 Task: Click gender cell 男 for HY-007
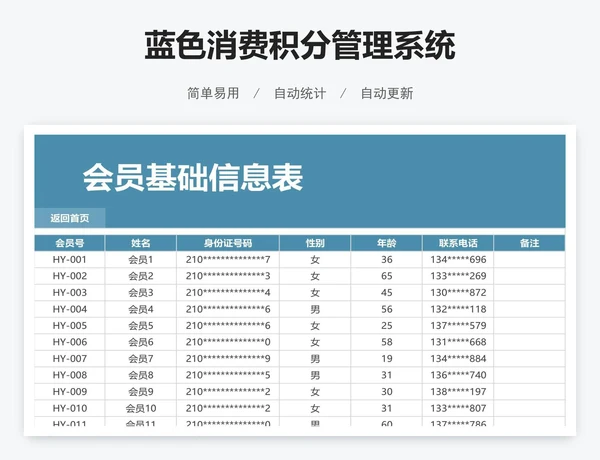click(x=315, y=359)
